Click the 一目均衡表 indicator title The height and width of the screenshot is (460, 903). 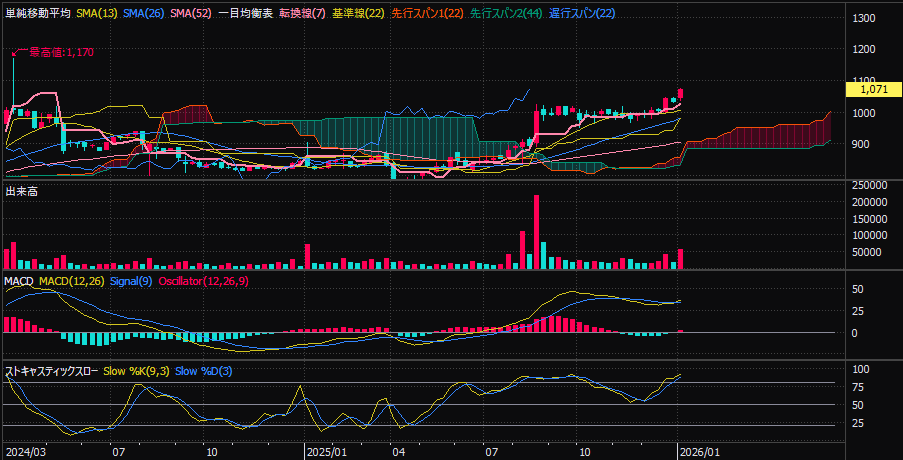(x=245, y=14)
